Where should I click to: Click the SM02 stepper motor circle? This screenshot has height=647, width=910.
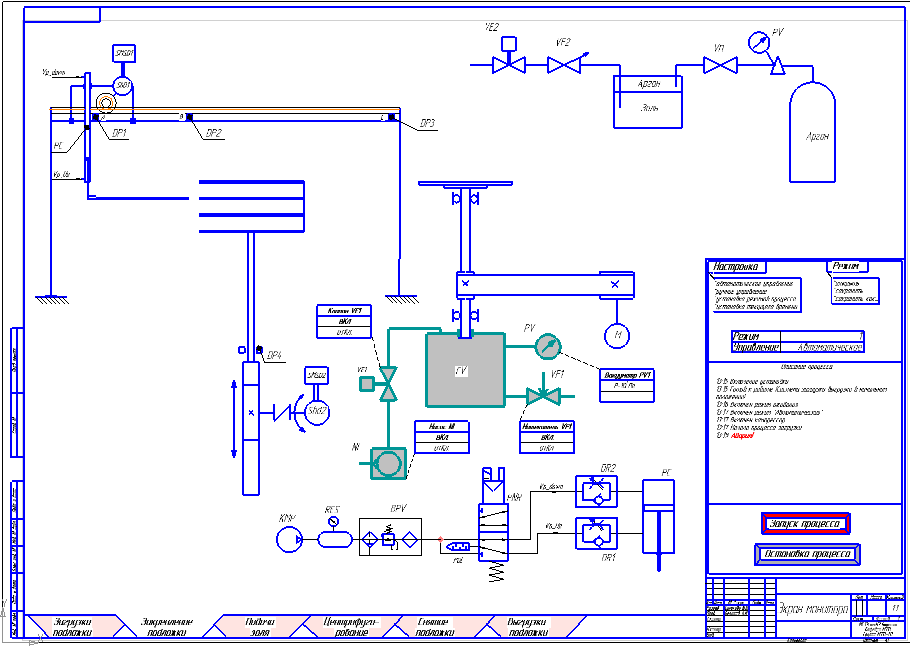click(317, 411)
